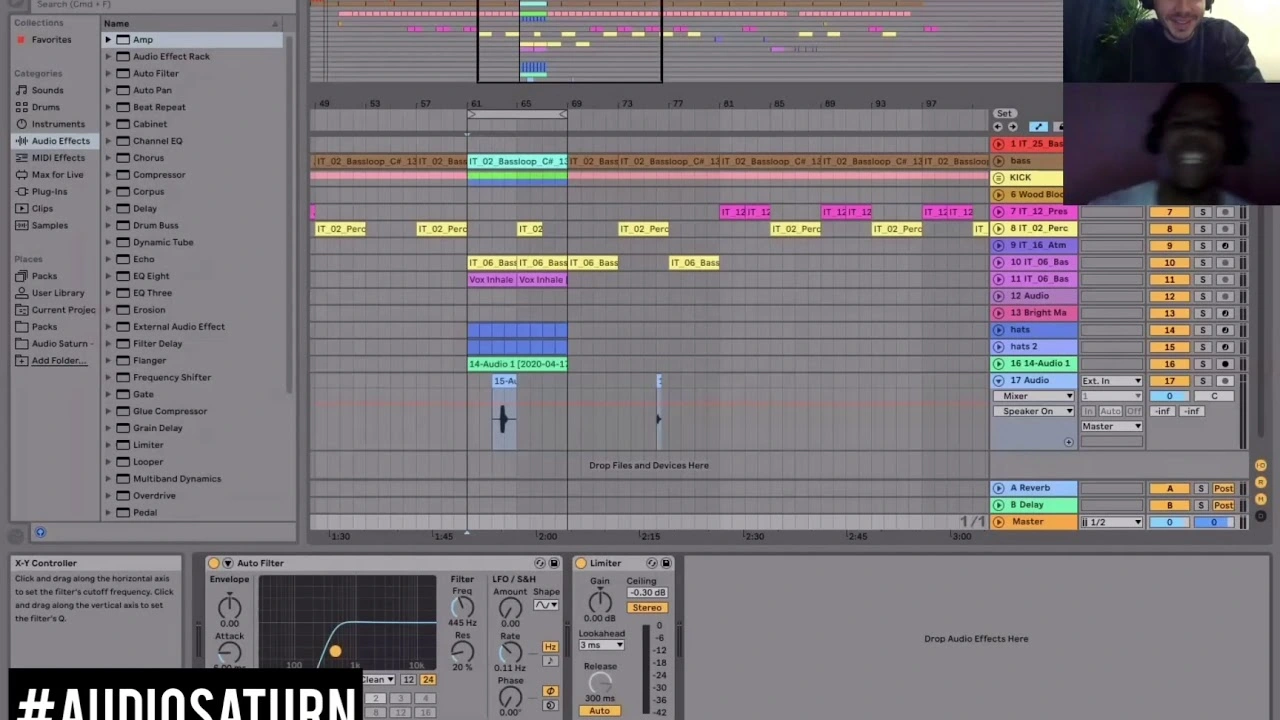Open the Master 1/2 output dropdown
Screen dimensions: 1280x720
[x=1111, y=522]
